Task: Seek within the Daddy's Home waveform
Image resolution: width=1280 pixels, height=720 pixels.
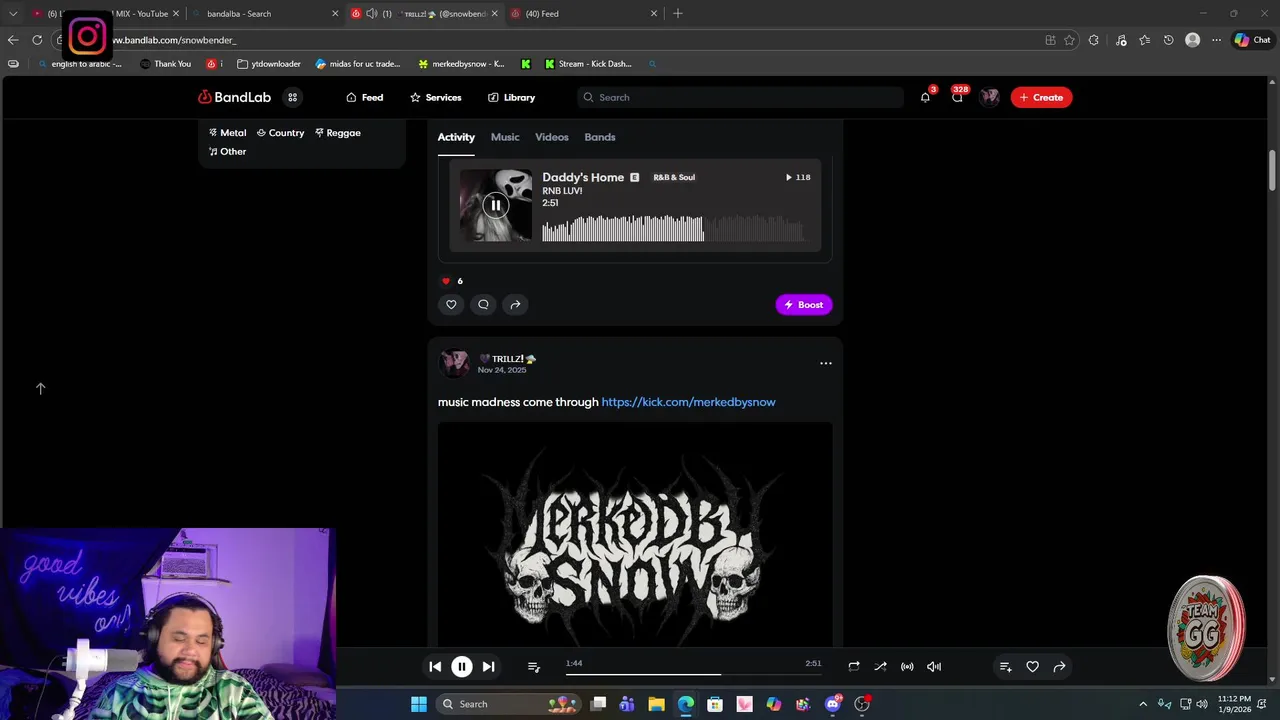Action: 673,229
